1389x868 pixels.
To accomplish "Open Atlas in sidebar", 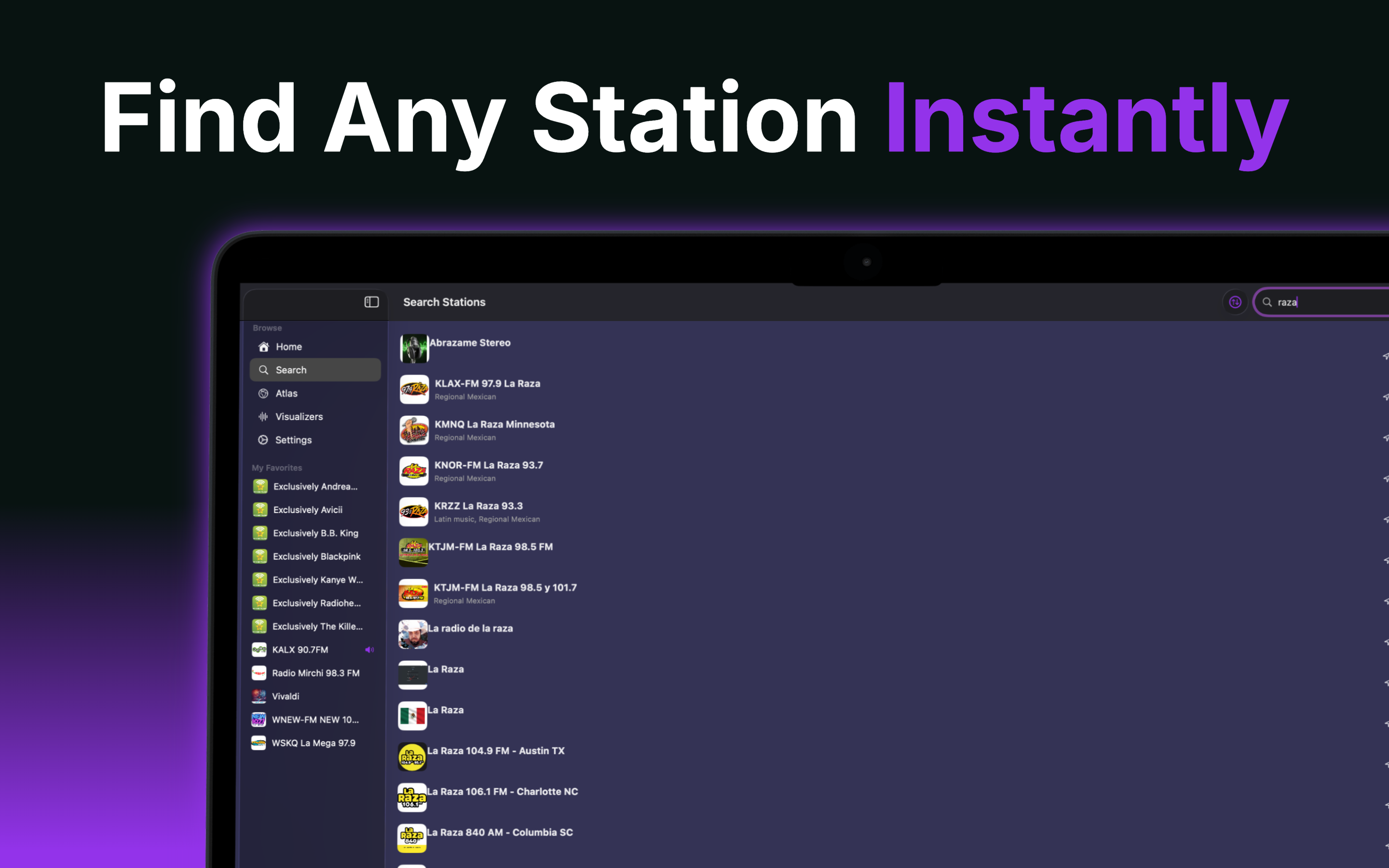I will click(x=315, y=393).
